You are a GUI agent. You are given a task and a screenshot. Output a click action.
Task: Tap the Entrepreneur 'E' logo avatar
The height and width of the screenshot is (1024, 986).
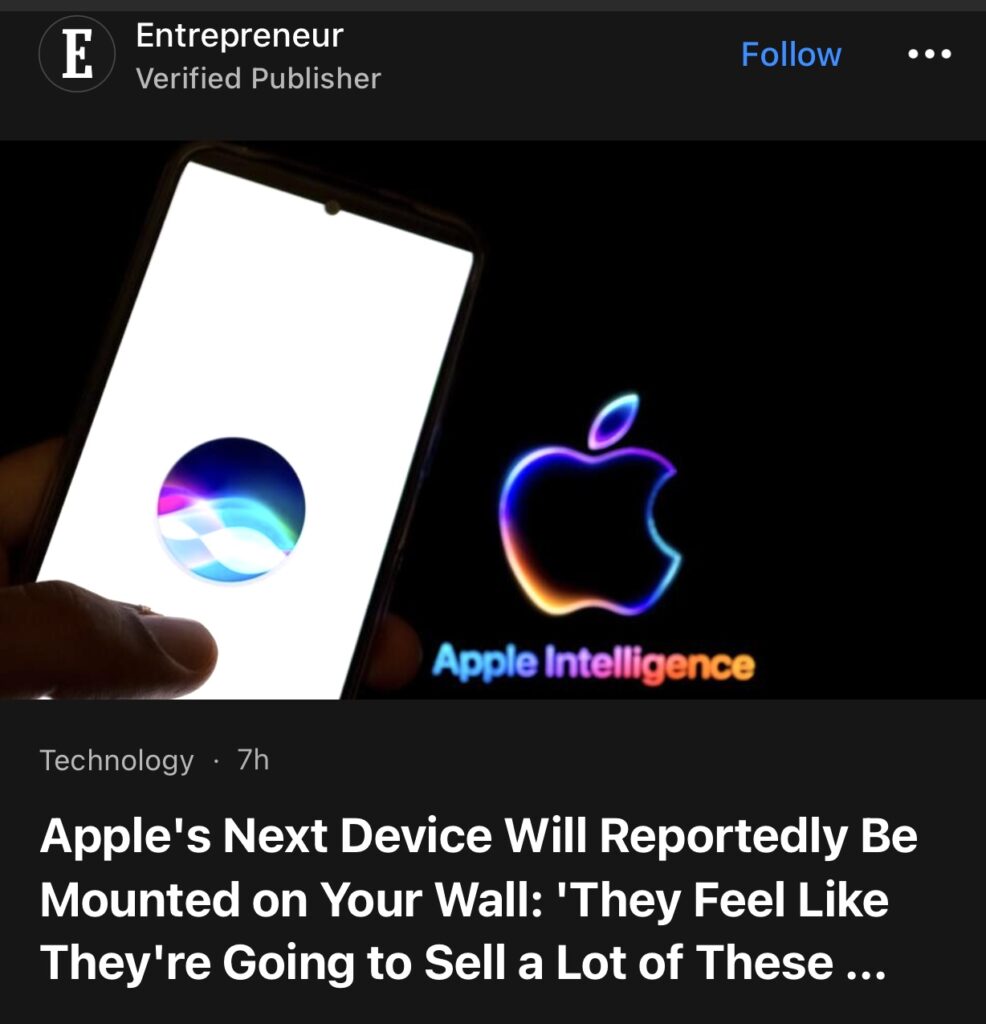point(77,54)
